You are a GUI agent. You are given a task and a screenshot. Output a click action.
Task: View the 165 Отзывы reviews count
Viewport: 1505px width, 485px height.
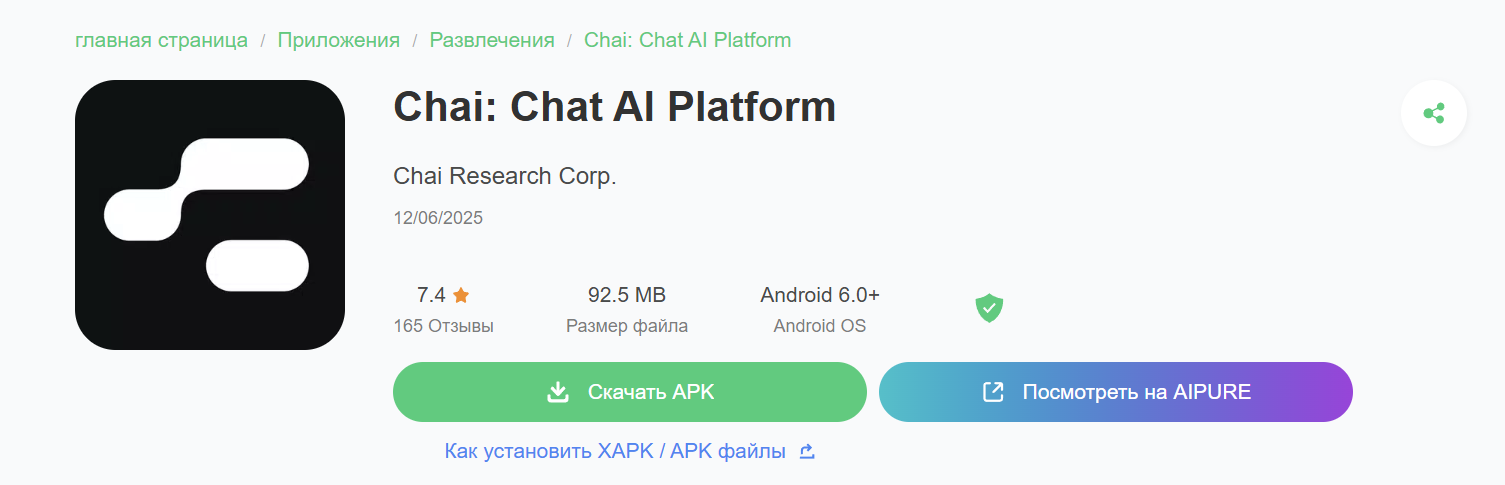pos(444,326)
